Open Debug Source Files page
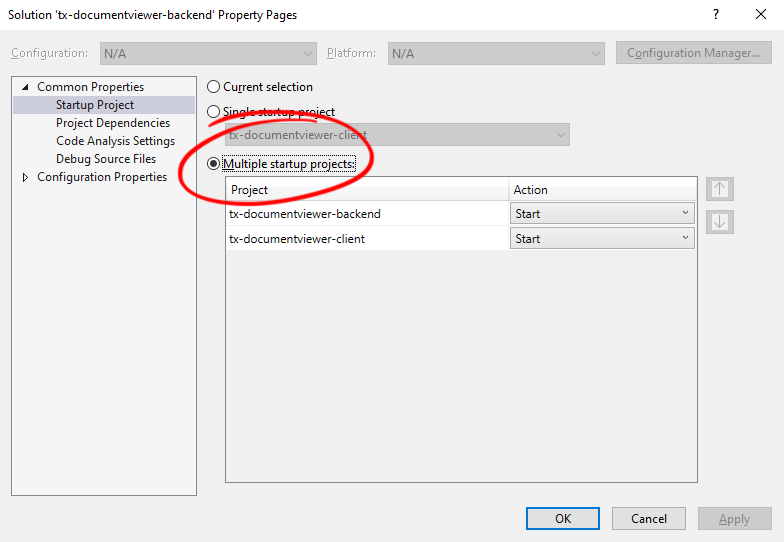784x542 pixels. click(x=106, y=159)
